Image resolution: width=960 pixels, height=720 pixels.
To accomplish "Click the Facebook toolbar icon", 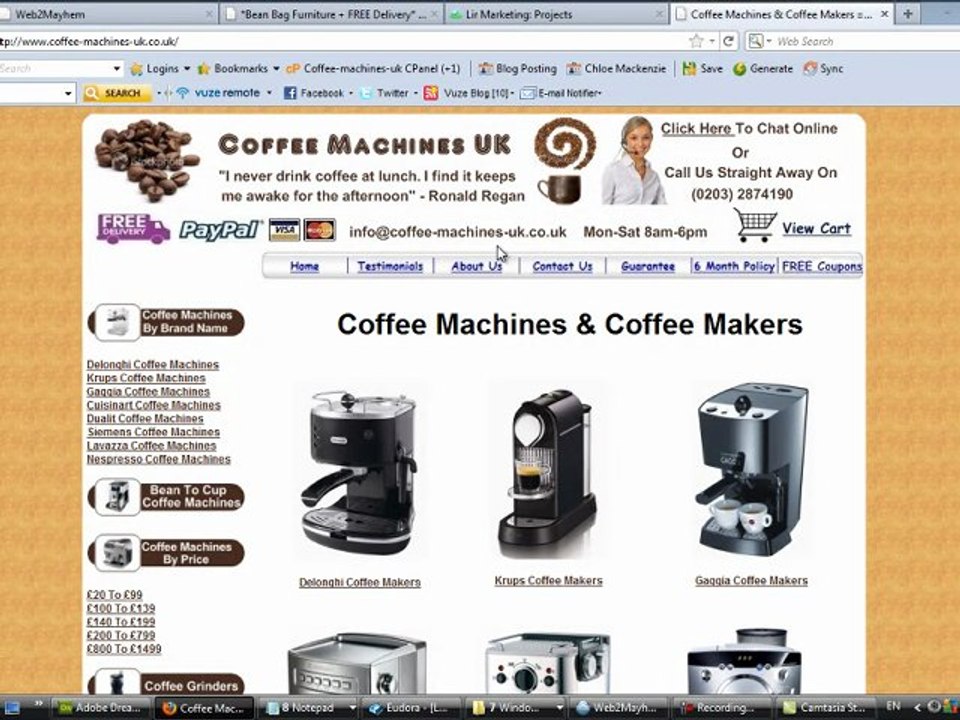I will click(290, 93).
